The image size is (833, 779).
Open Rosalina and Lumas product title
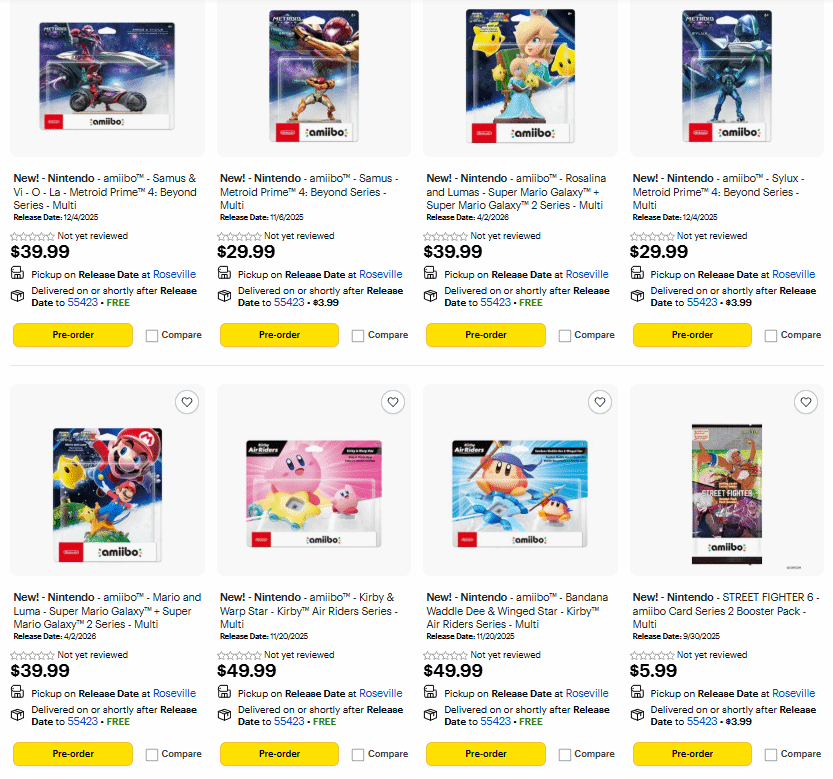tap(514, 192)
